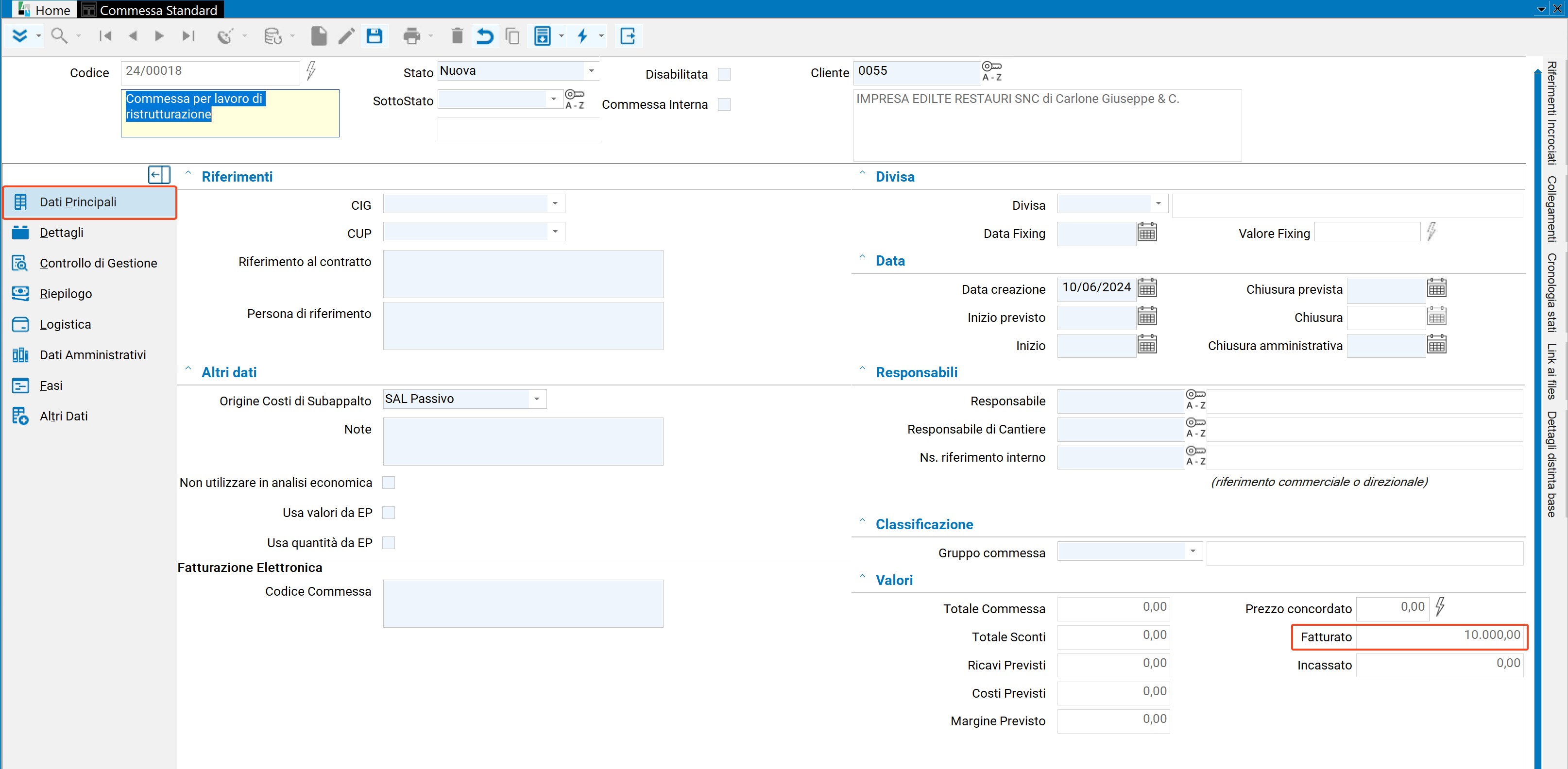Open the Riepilogo section
Viewport: 1568px width, 769px height.
tap(89, 293)
